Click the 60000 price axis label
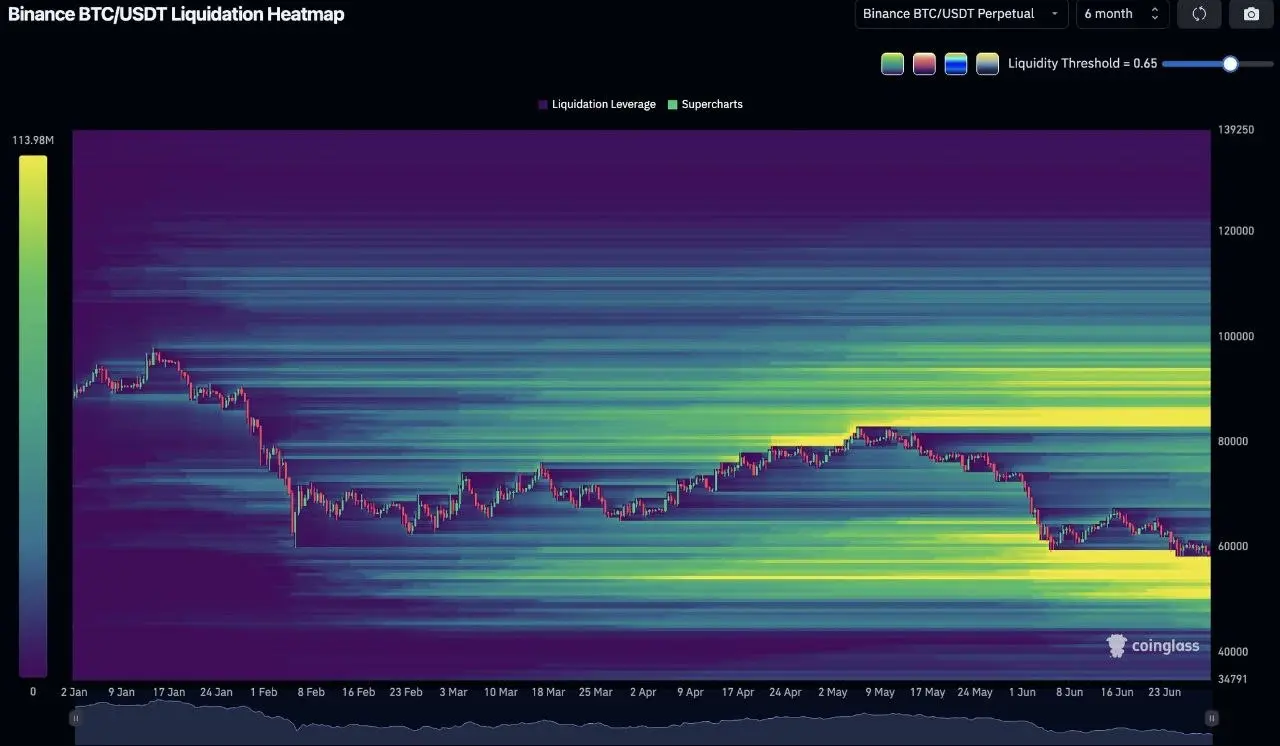The height and width of the screenshot is (746, 1280). point(1234,546)
